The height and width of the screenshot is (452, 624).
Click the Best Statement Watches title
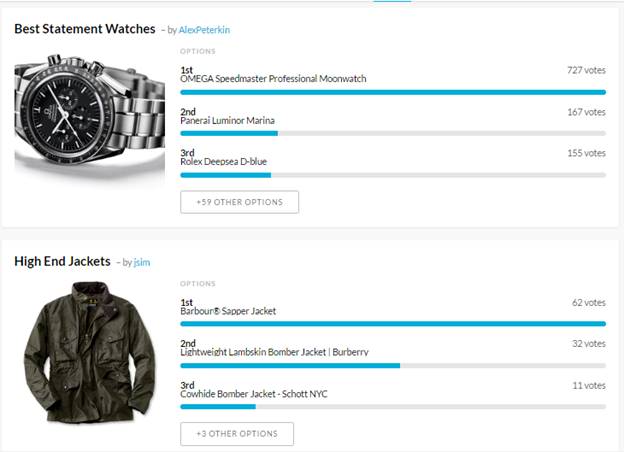[85, 29]
